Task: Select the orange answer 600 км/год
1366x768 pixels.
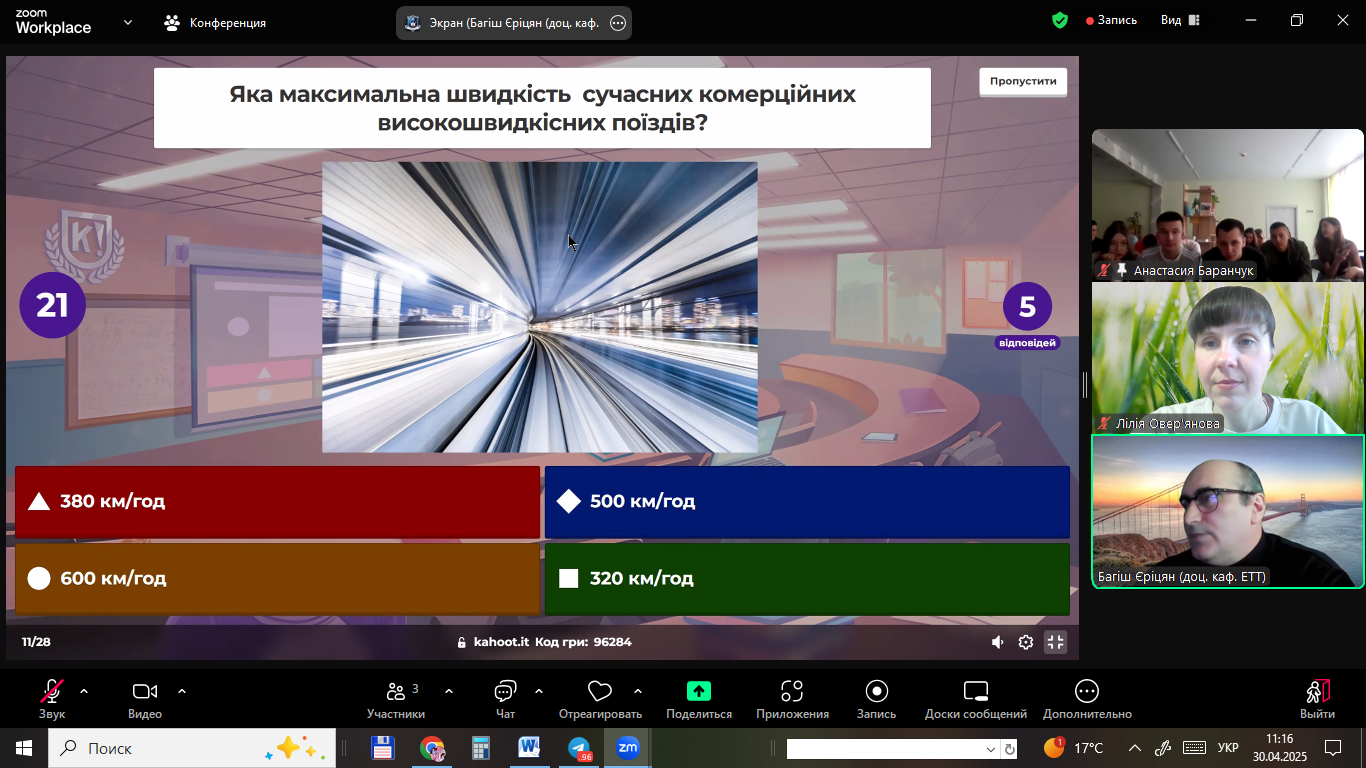Action: click(277, 579)
